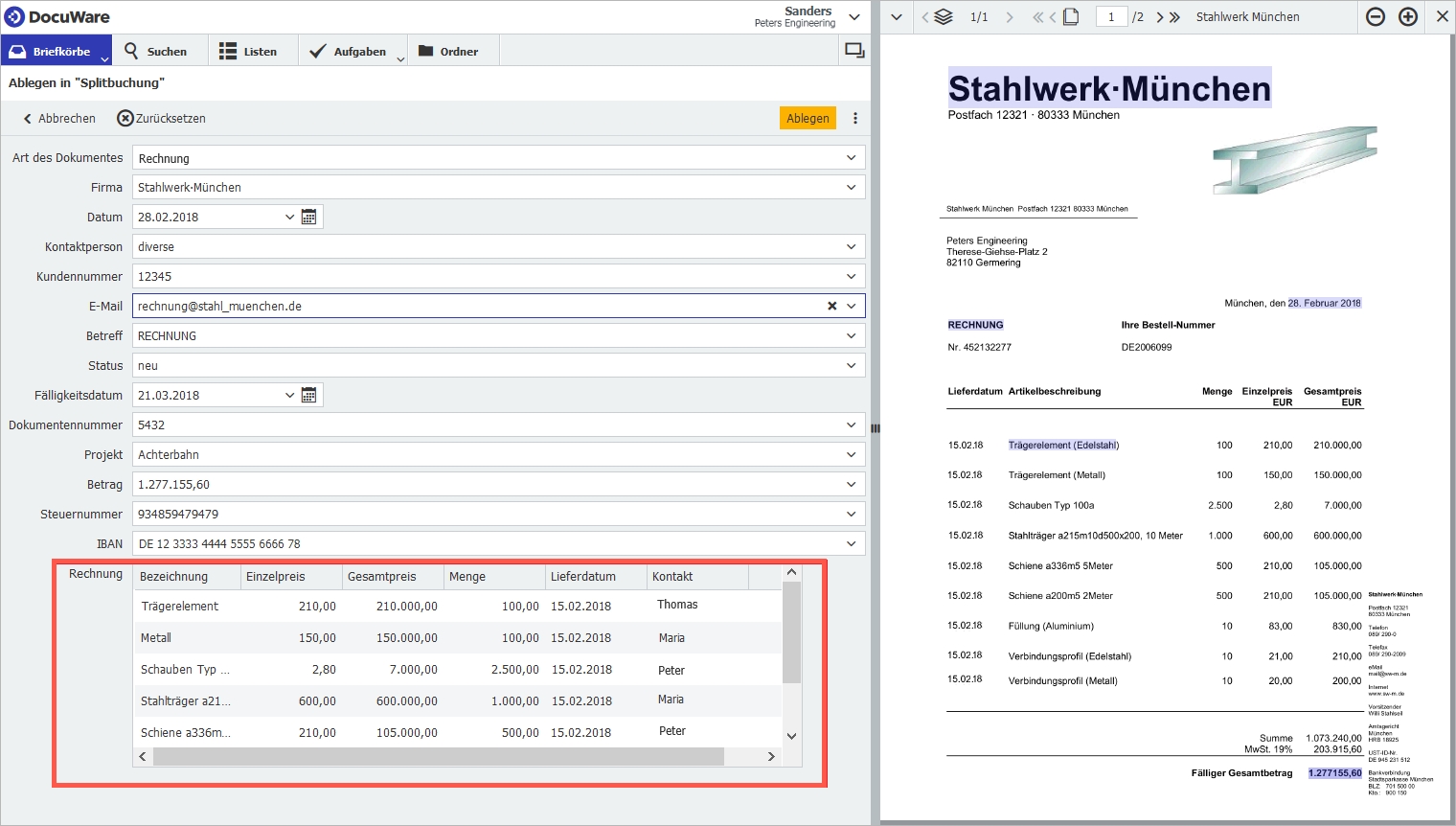This screenshot has height=826, width=1456.
Task: Go to previous page in viewer
Action: (1052, 17)
